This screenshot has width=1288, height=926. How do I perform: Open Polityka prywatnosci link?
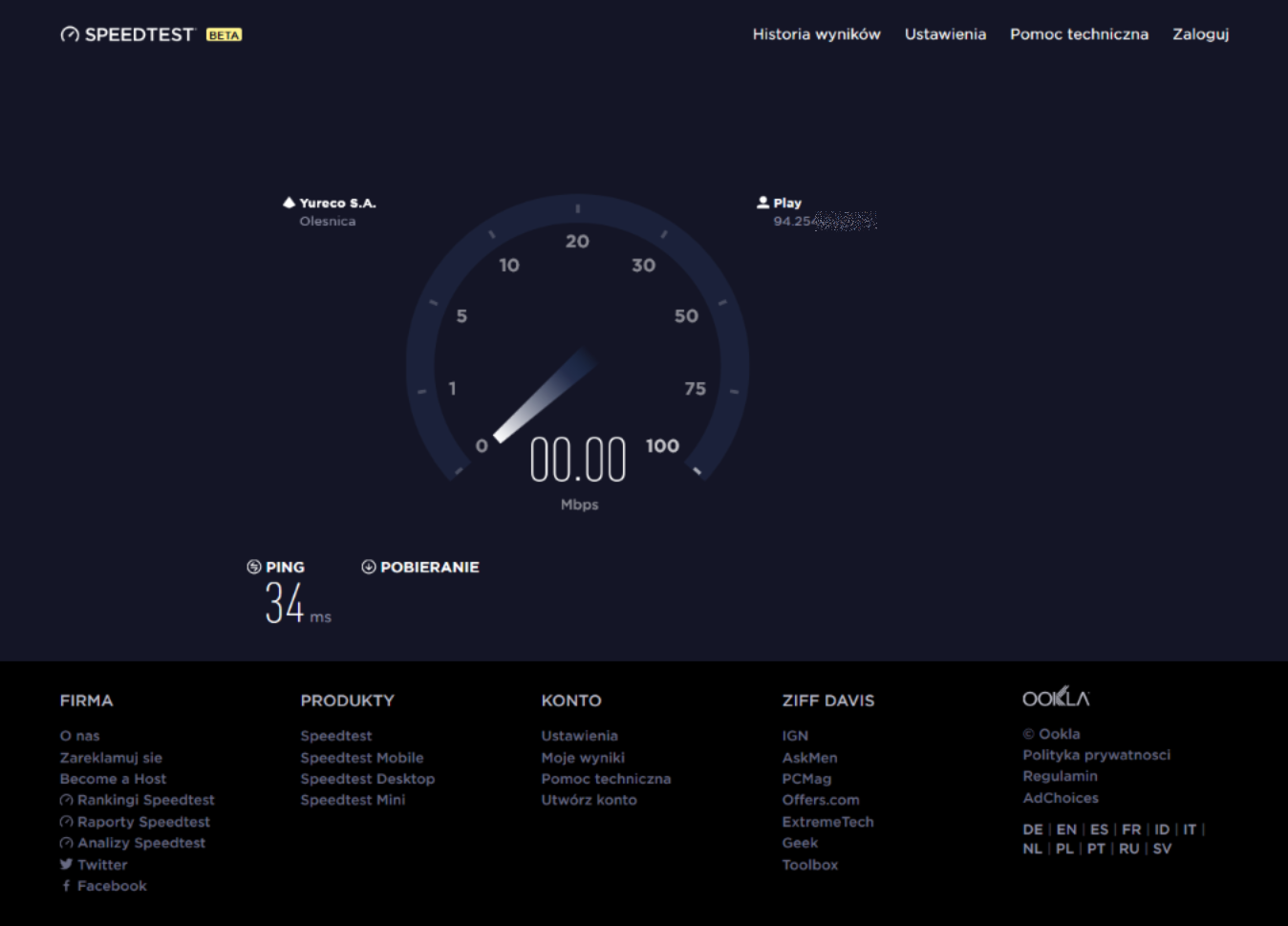click(1096, 755)
